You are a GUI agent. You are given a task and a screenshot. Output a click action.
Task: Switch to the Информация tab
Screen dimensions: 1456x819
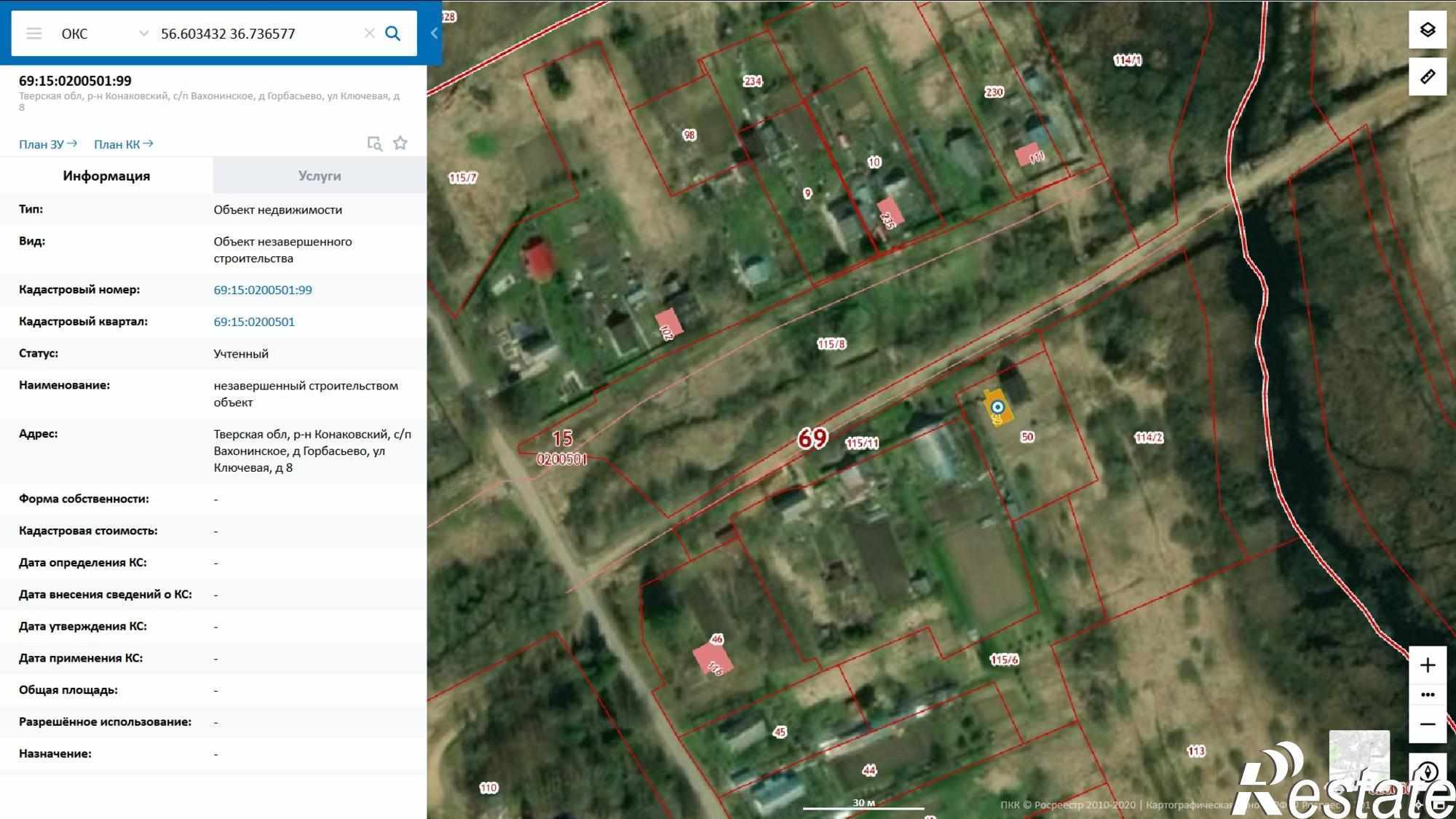[106, 175]
